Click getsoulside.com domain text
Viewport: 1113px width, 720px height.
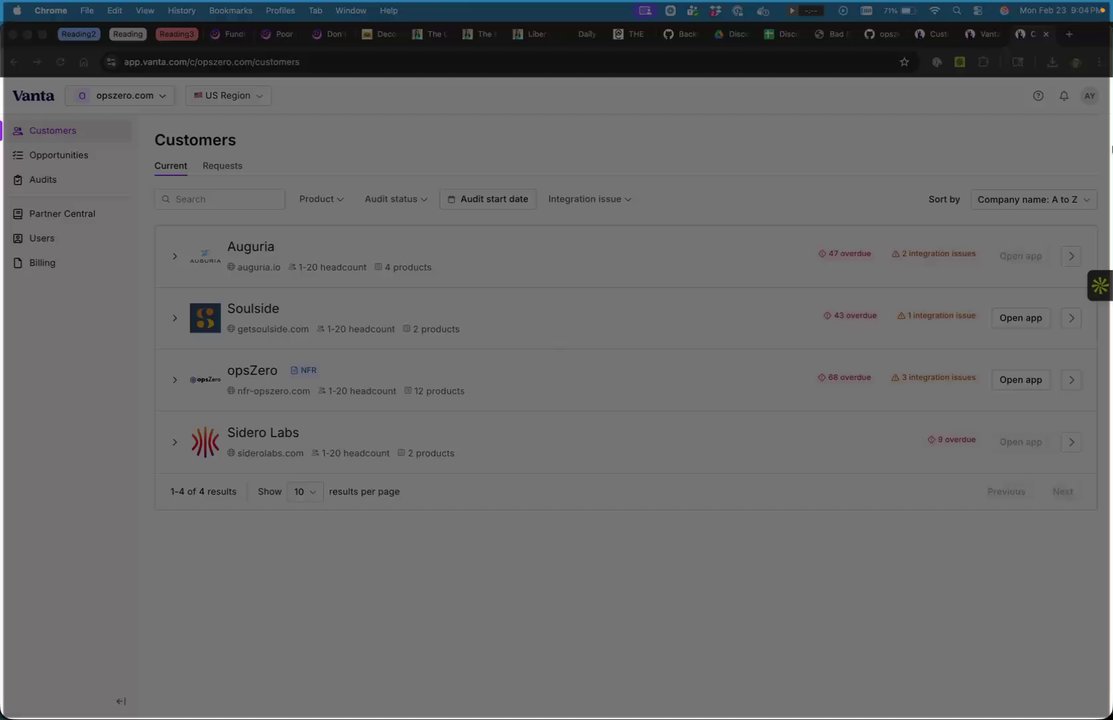coord(273,329)
